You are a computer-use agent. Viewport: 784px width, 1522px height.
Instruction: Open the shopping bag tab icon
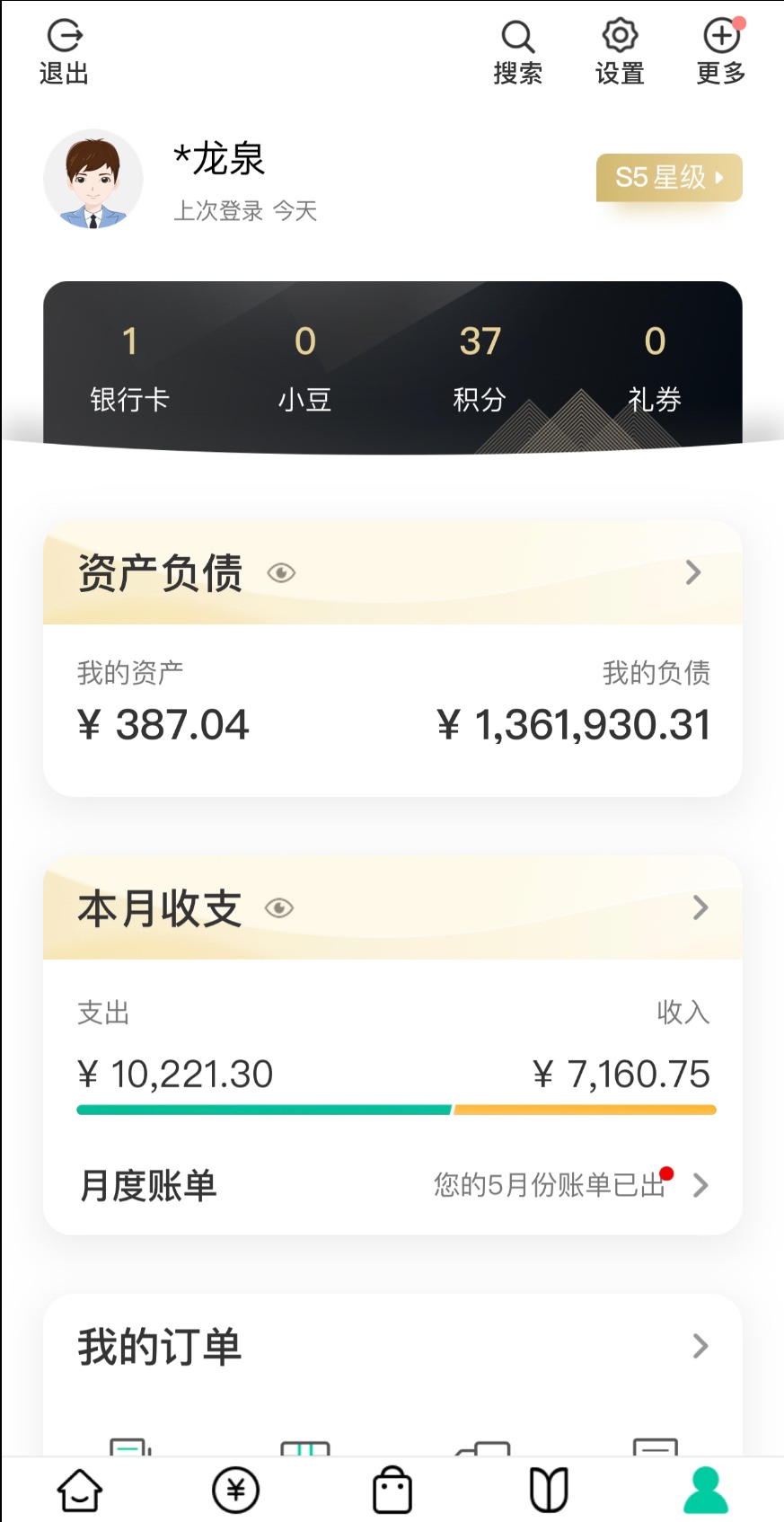click(x=392, y=1491)
